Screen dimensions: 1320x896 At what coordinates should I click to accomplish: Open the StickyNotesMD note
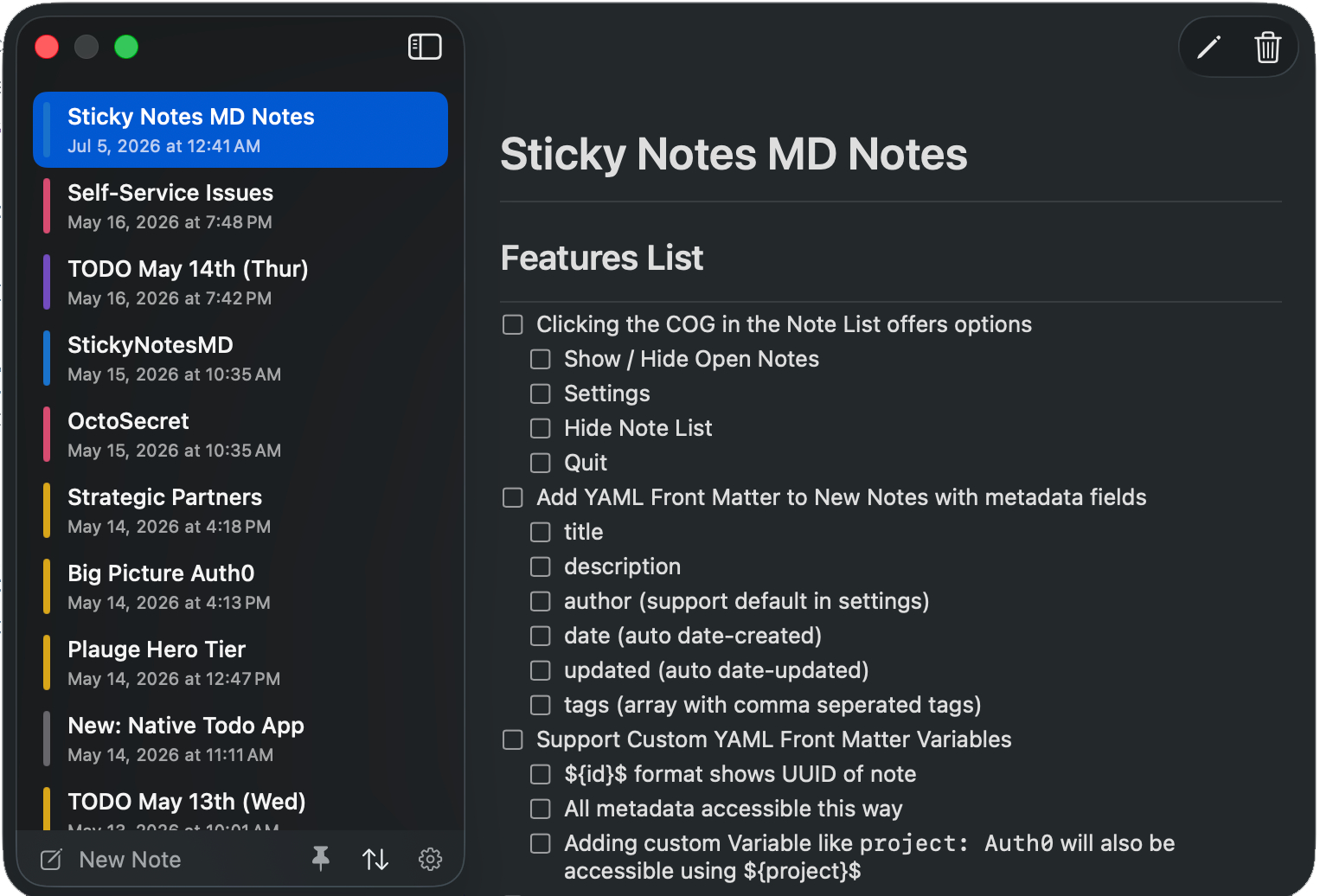pyautogui.click(x=240, y=358)
